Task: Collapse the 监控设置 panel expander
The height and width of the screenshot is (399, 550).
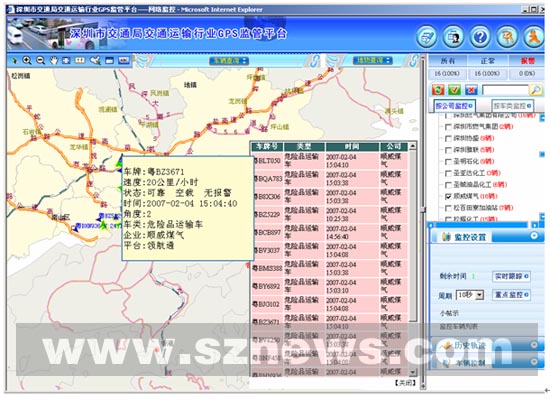Action: (534, 236)
